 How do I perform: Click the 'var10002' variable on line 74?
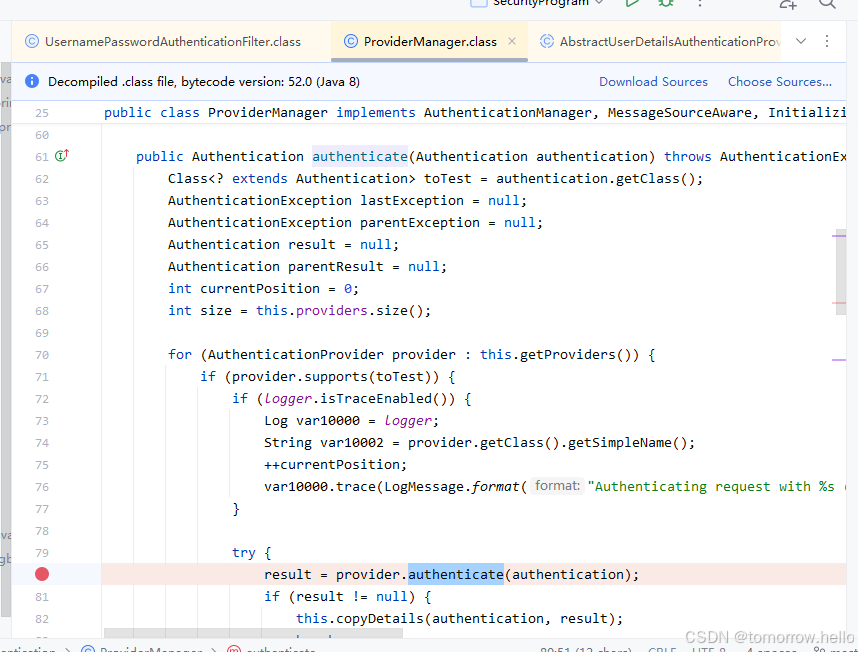pos(351,443)
